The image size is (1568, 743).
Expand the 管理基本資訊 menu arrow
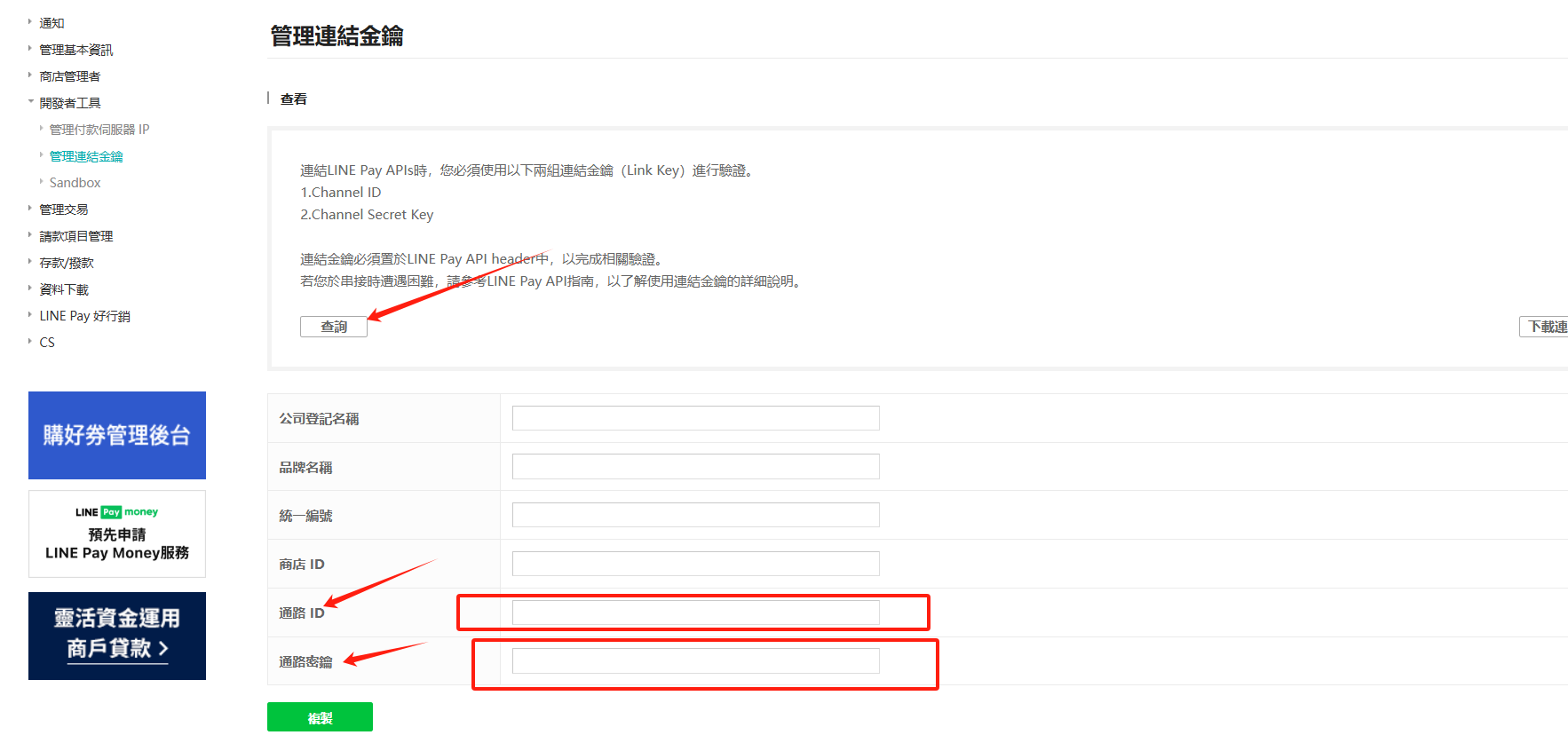tap(30, 49)
